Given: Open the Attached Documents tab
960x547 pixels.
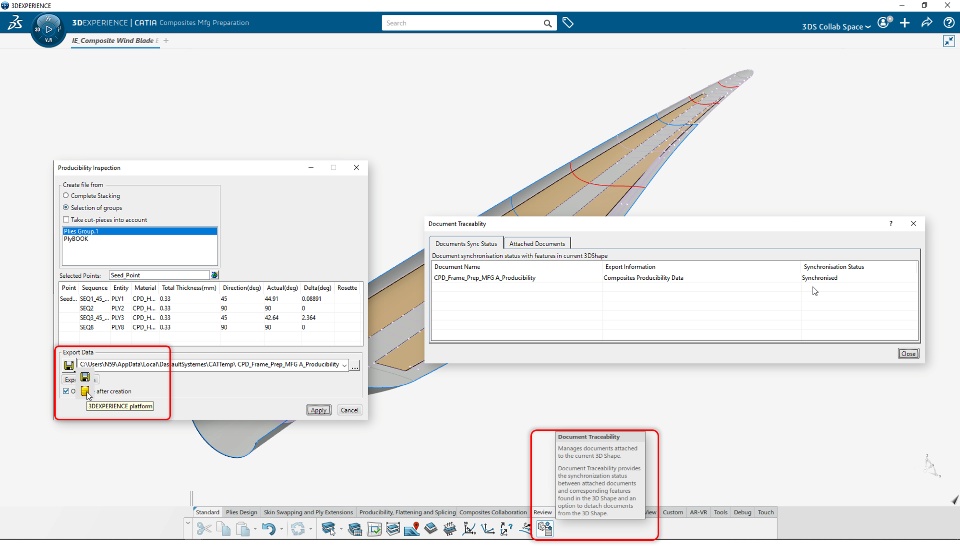Looking at the screenshot, I should pos(537,243).
